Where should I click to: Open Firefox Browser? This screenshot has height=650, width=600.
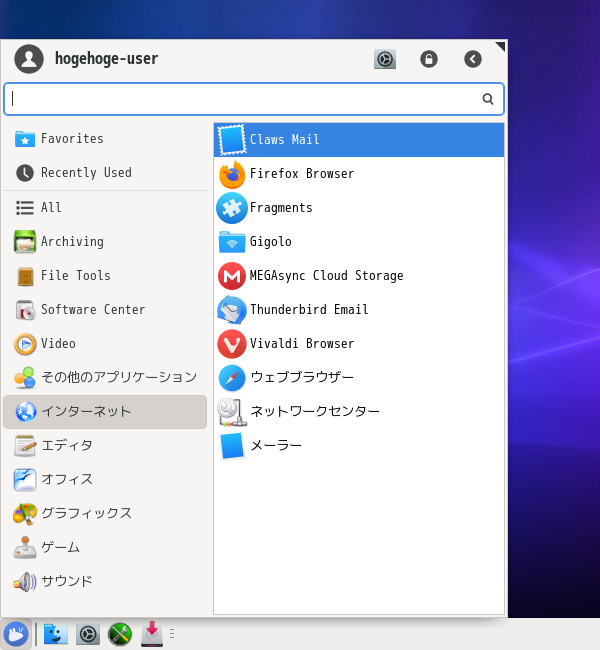359,174
